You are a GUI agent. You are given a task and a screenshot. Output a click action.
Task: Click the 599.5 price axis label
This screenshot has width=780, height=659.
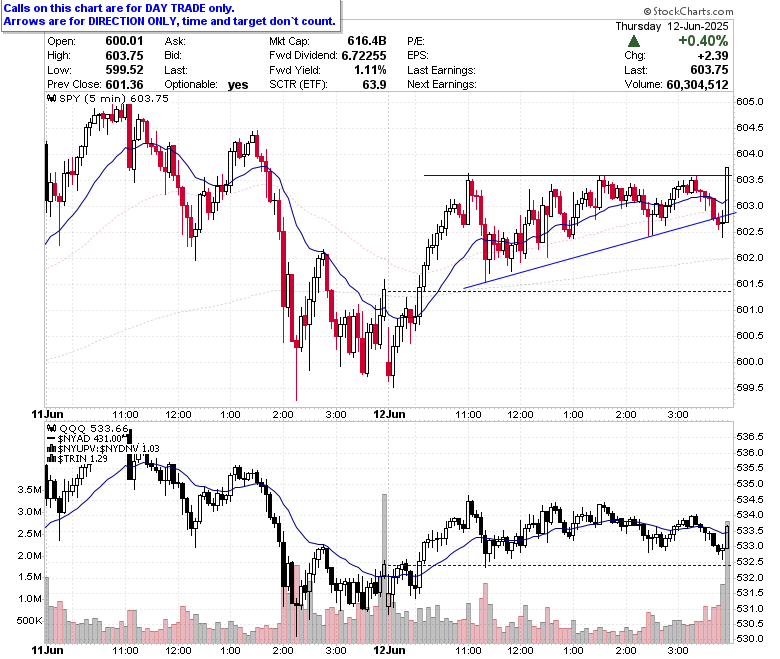click(x=750, y=387)
